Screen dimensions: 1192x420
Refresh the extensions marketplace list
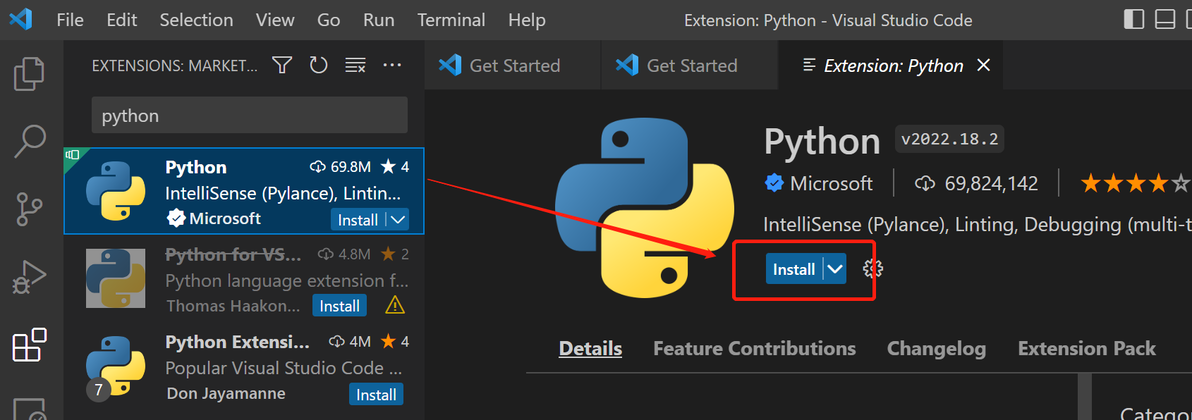pyautogui.click(x=319, y=65)
